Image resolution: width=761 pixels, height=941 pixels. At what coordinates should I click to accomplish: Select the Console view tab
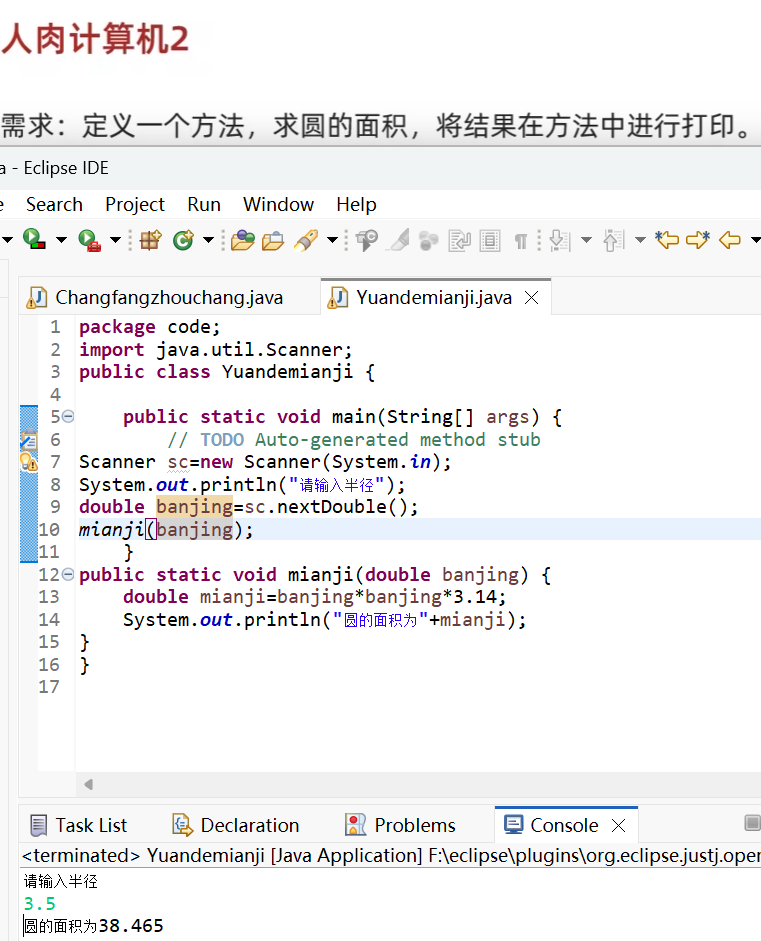pos(564,825)
